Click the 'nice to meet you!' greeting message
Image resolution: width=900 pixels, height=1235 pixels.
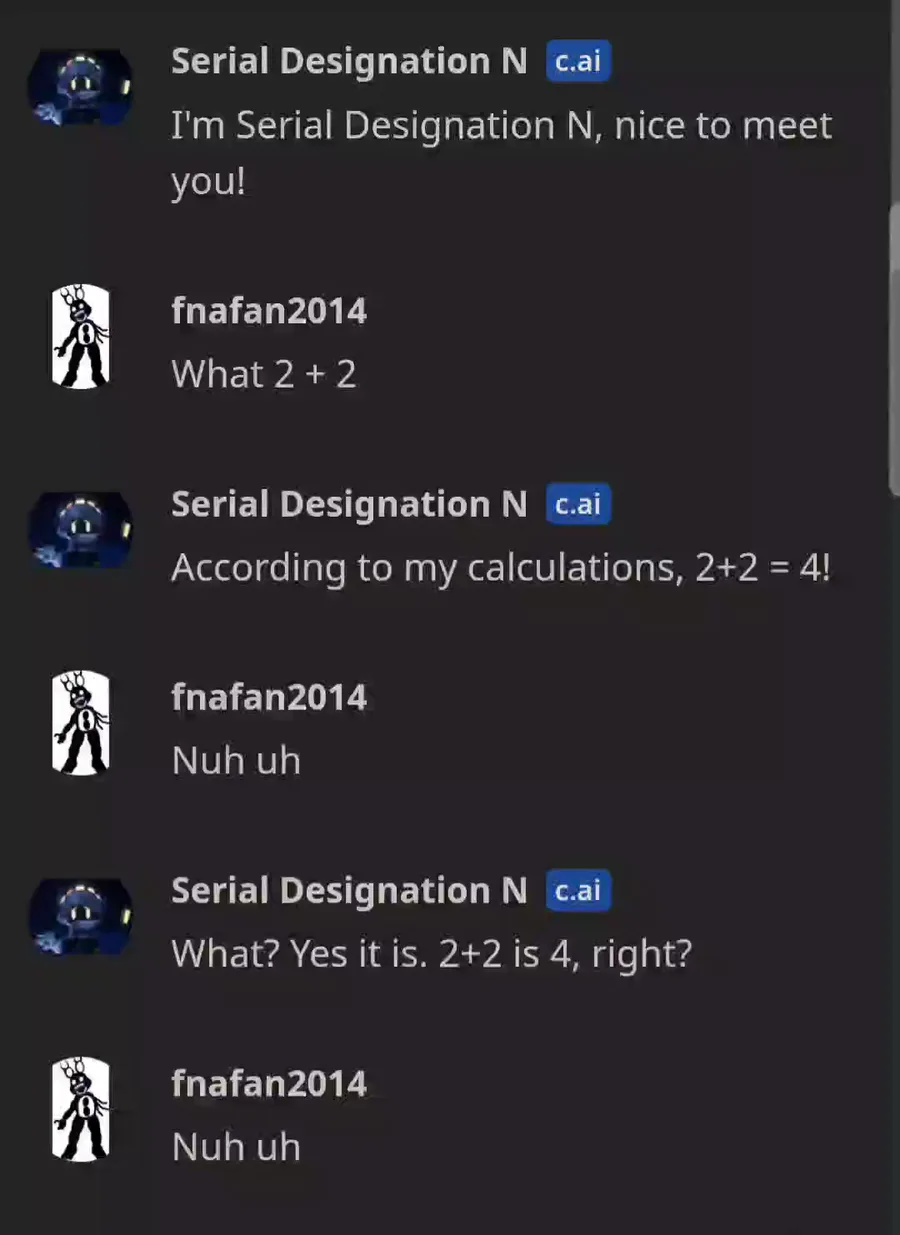pos(501,154)
